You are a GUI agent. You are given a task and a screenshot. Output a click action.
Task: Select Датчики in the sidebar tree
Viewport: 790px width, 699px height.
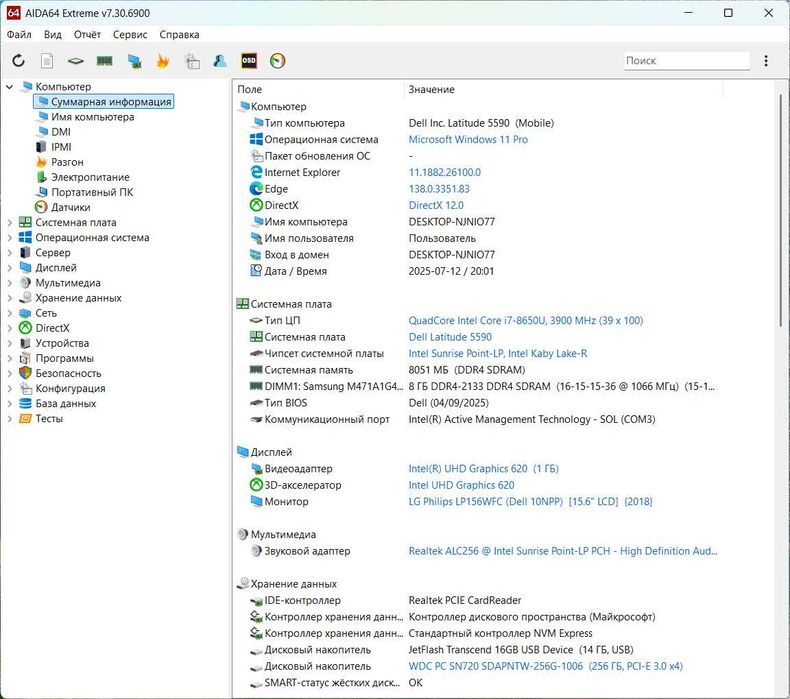(x=70, y=207)
